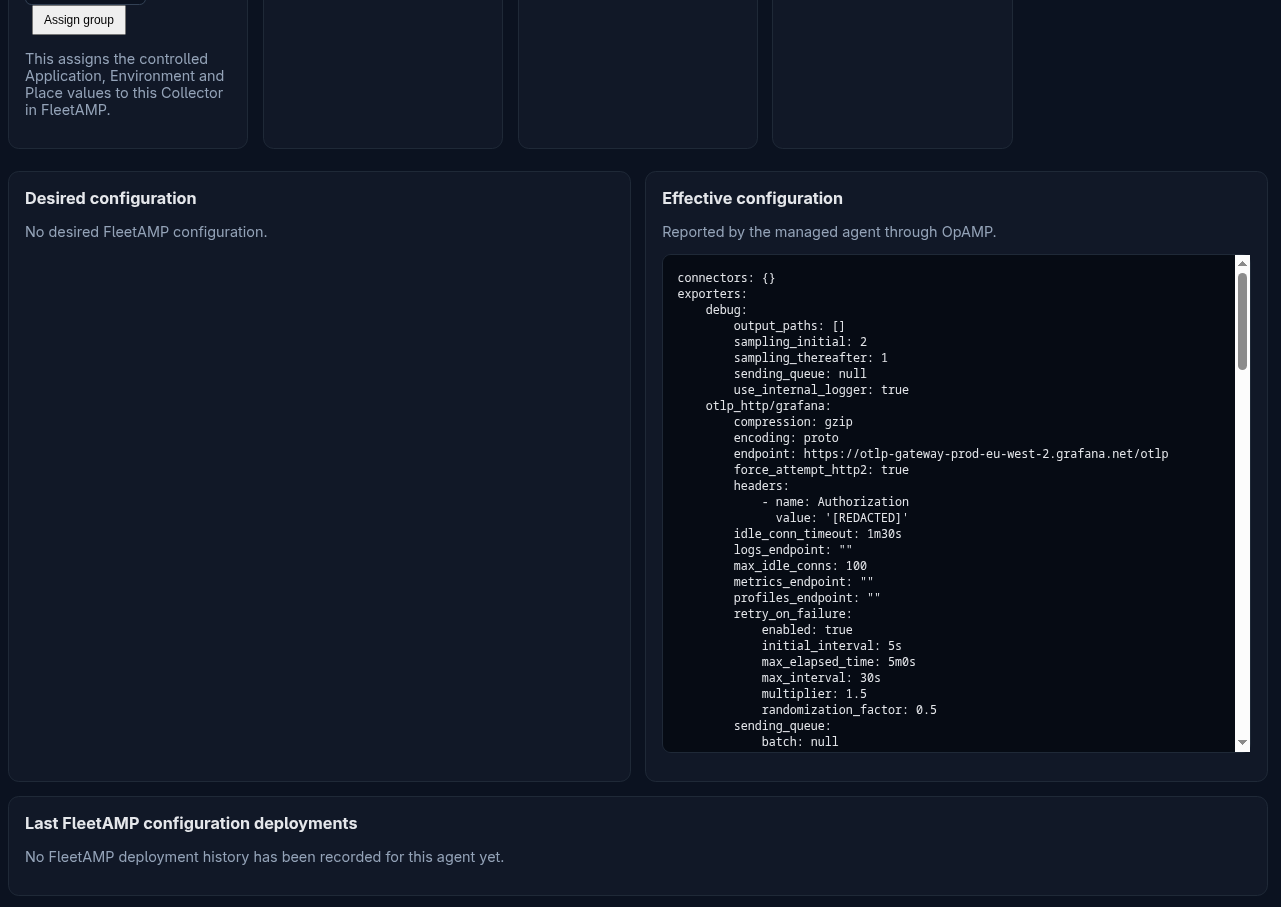The height and width of the screenshot is (907, 1281).
Task: Click the 'batch: null' line
Action: click(x=800, y=742)
